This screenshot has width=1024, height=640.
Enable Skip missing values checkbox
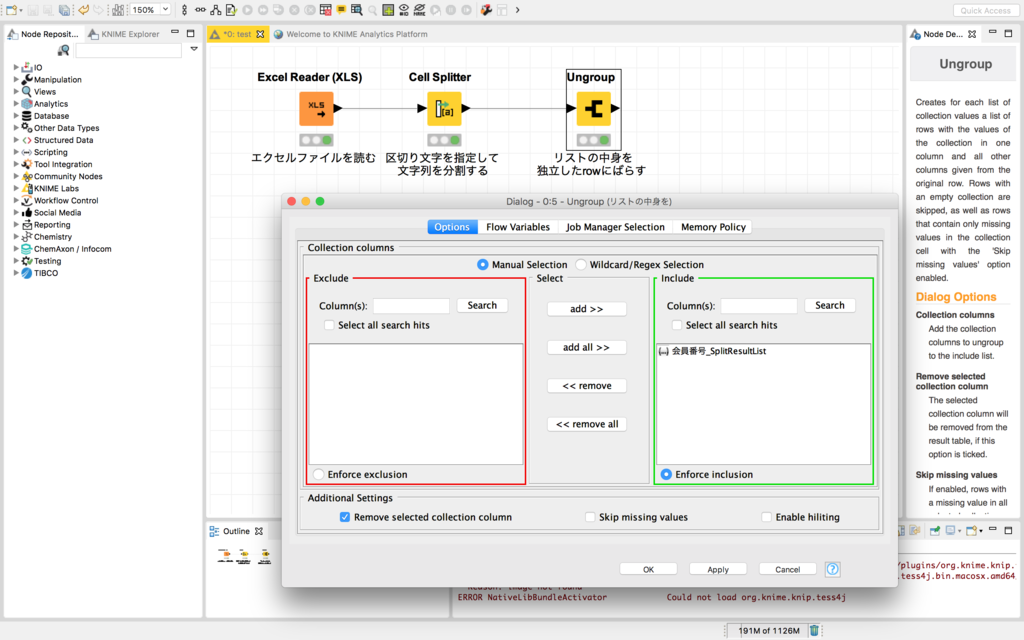(590, 517)
